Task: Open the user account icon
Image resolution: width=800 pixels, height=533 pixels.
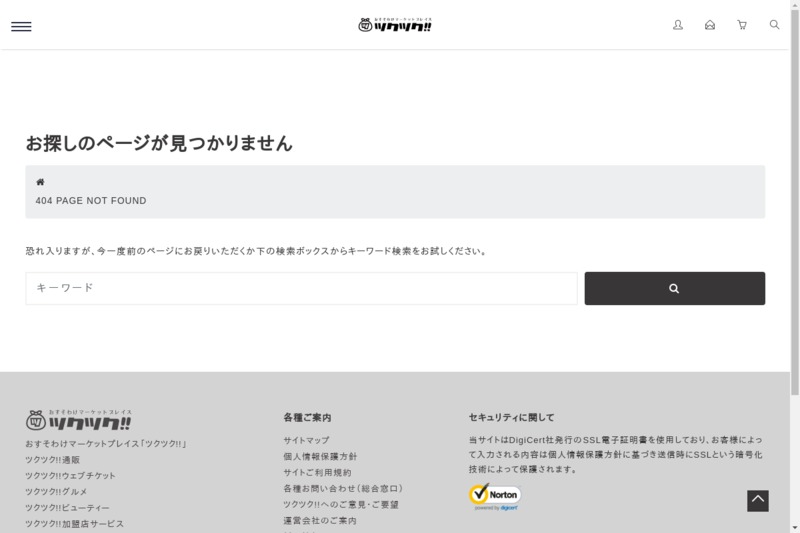Action: tap(678, 25)
